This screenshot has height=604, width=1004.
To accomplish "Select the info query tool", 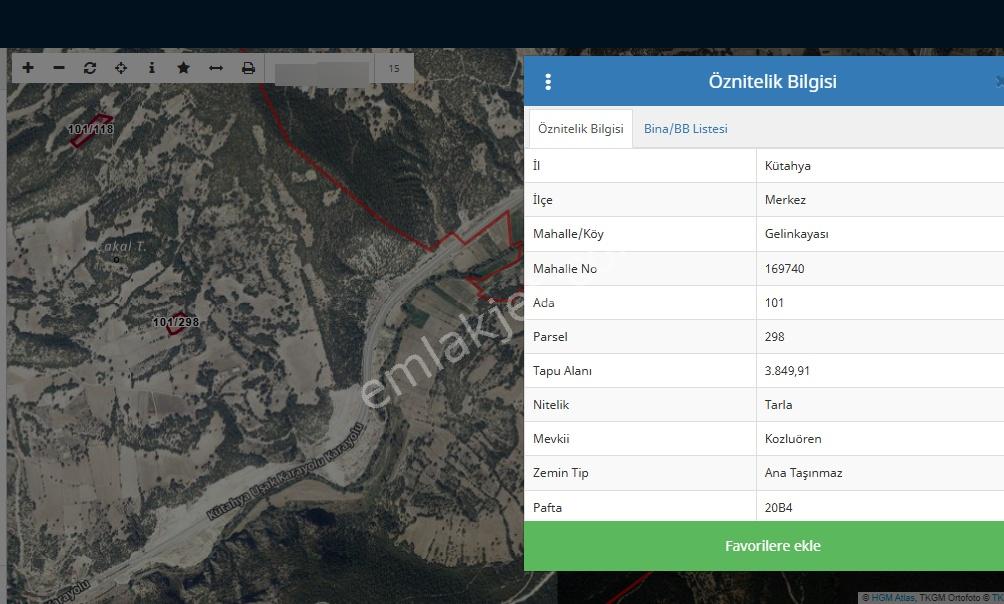I will point(152,68).
